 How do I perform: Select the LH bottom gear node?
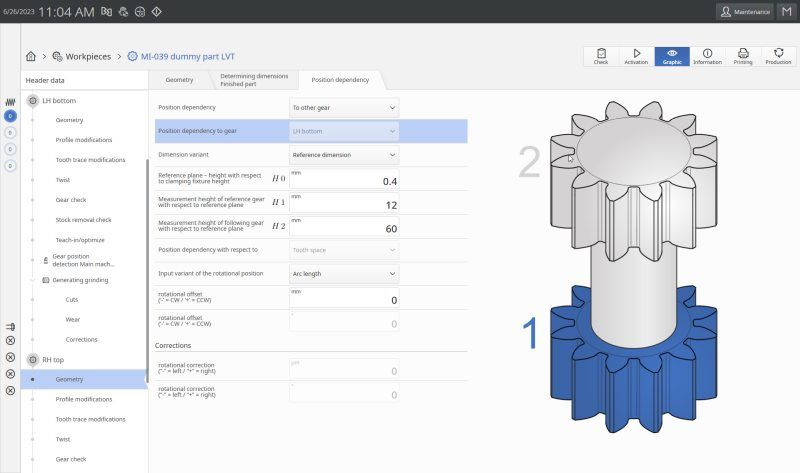tap(58, 101)
